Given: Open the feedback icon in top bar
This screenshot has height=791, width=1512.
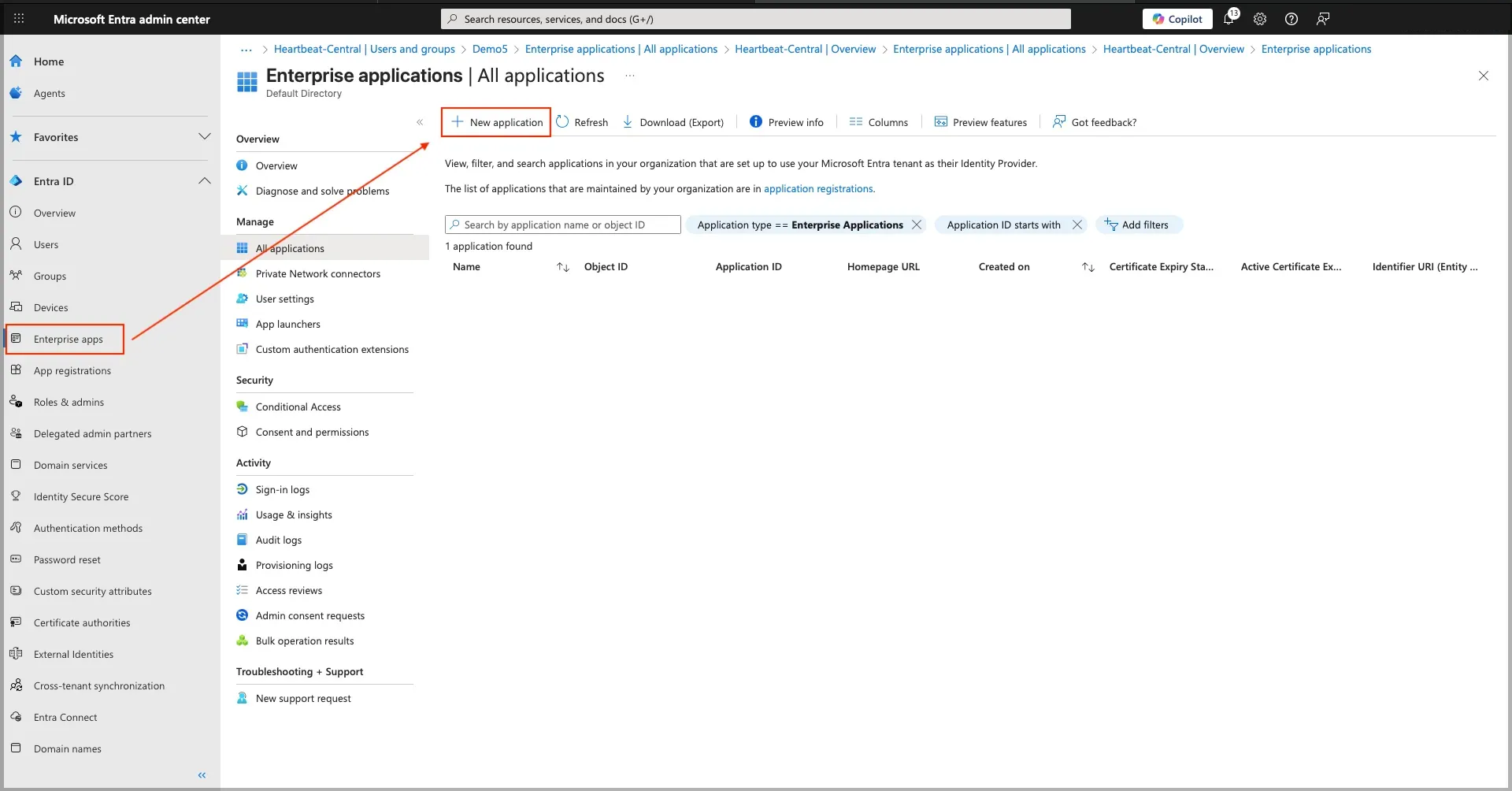Looking at the screenshot, I should (1323, 19).
